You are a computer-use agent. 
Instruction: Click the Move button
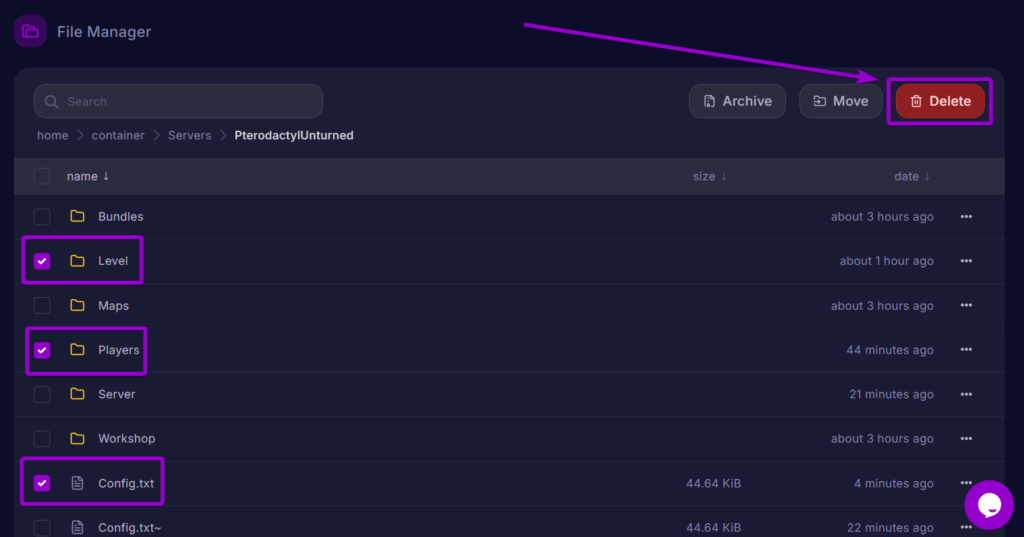840,101
